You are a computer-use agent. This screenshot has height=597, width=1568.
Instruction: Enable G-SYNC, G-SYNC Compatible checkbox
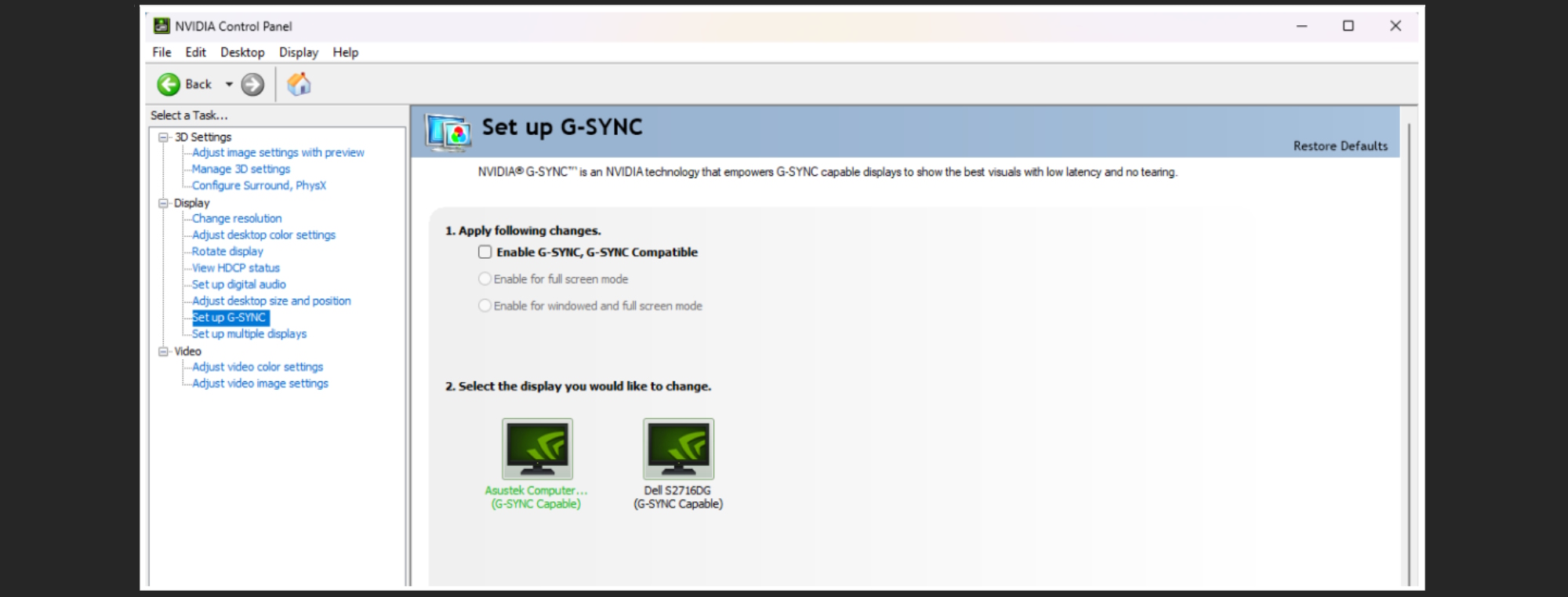(485, 252)
